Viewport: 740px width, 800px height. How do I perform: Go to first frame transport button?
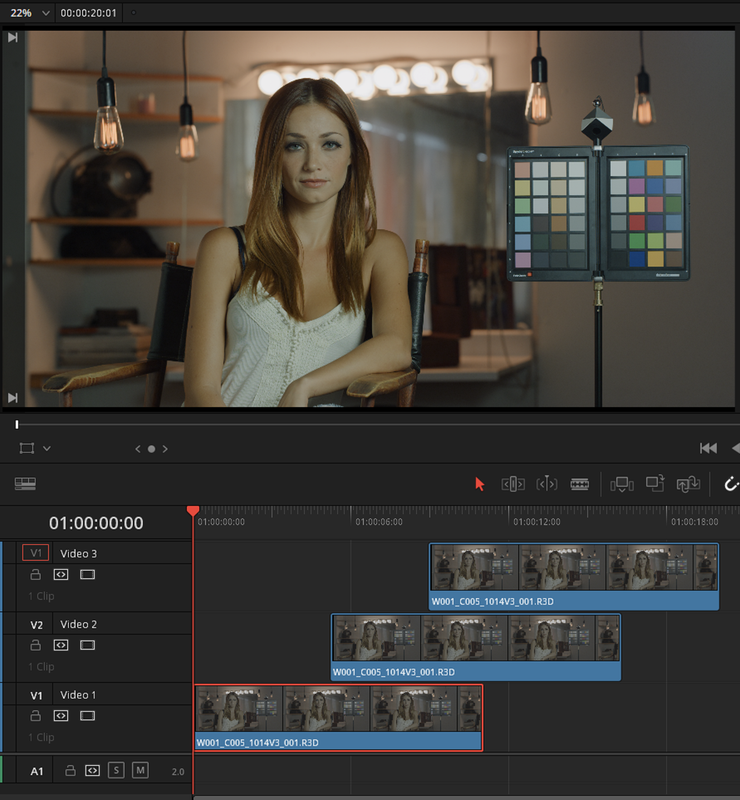click(708, 448)
